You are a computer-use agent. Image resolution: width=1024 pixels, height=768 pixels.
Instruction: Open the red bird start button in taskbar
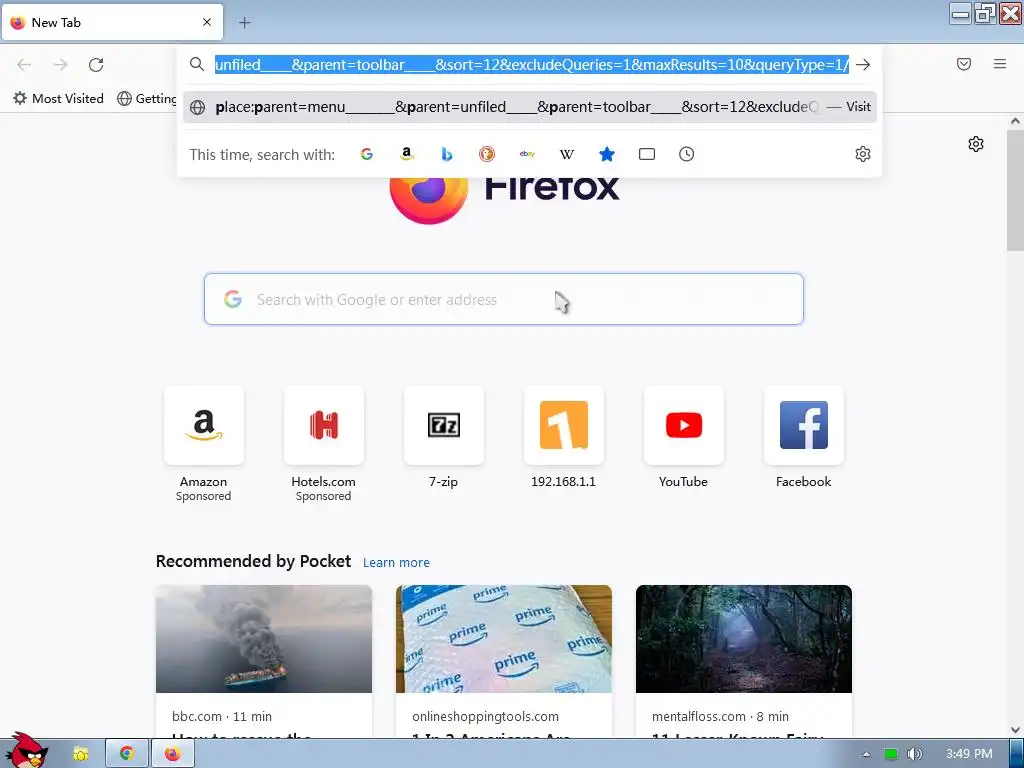pyautogui.click(x=27, y=751)
